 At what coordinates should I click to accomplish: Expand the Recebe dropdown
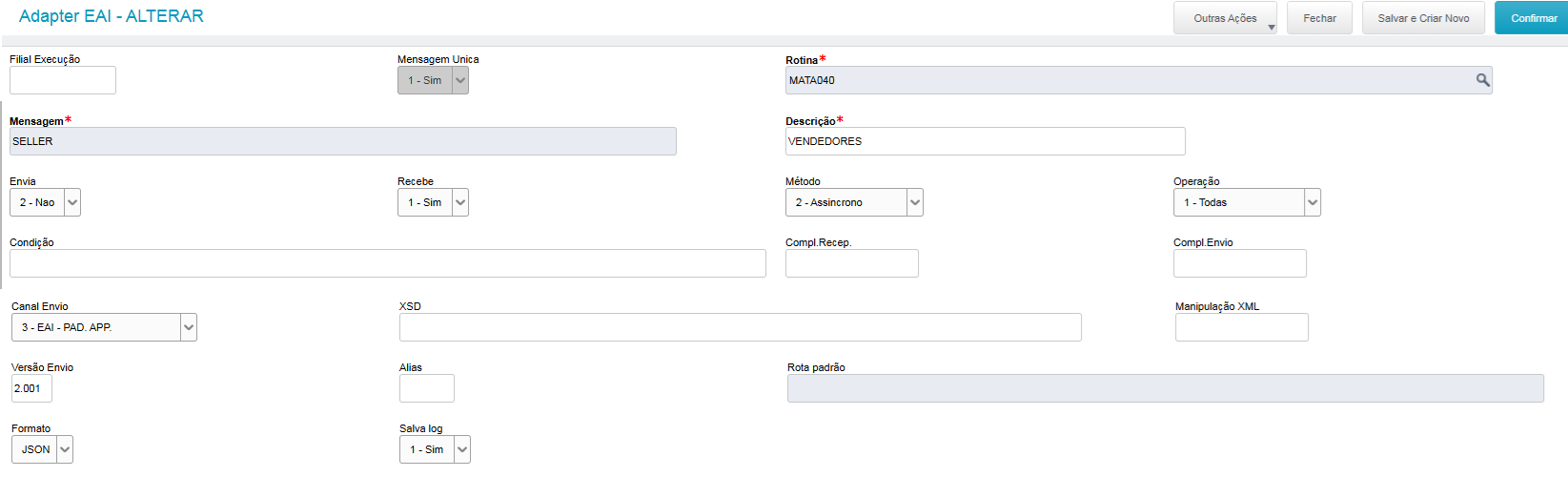tap(460, 202)
